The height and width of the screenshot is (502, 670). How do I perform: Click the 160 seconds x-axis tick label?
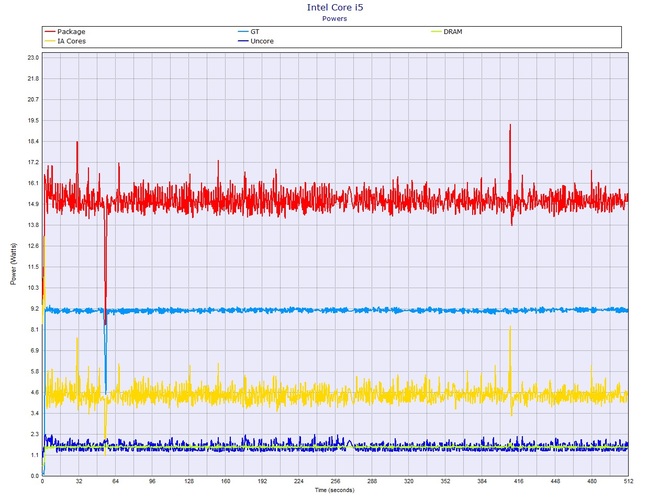pos(226,481)
